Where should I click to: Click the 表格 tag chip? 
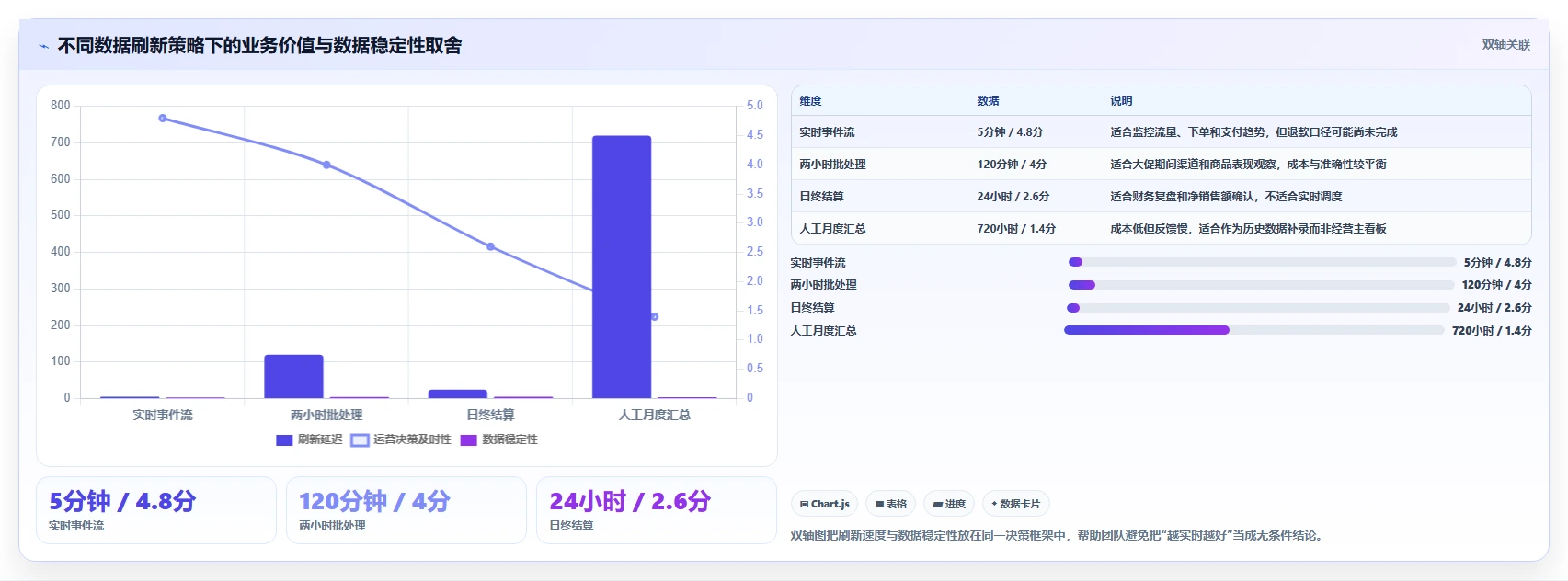891,504
